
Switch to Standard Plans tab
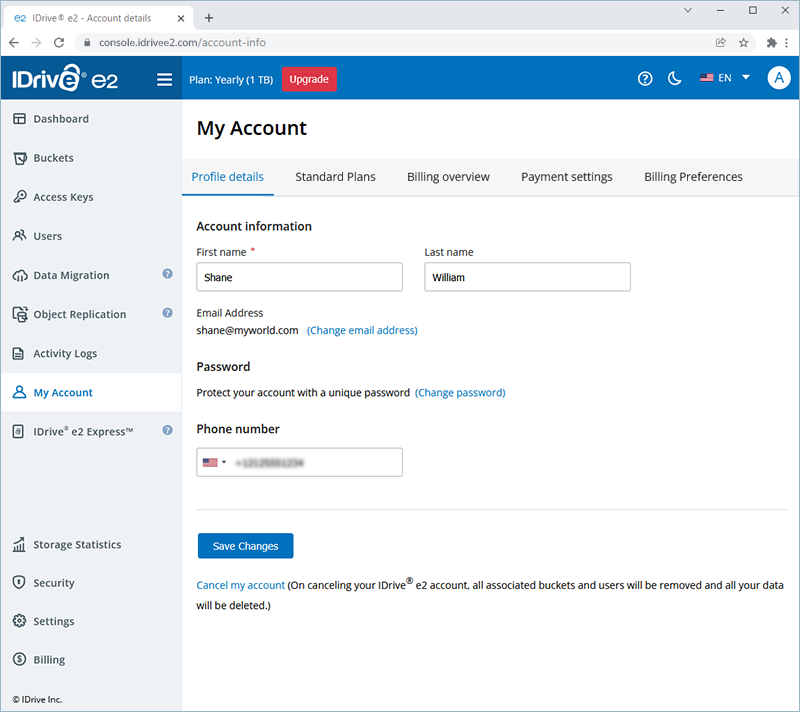tap(335, 176)
